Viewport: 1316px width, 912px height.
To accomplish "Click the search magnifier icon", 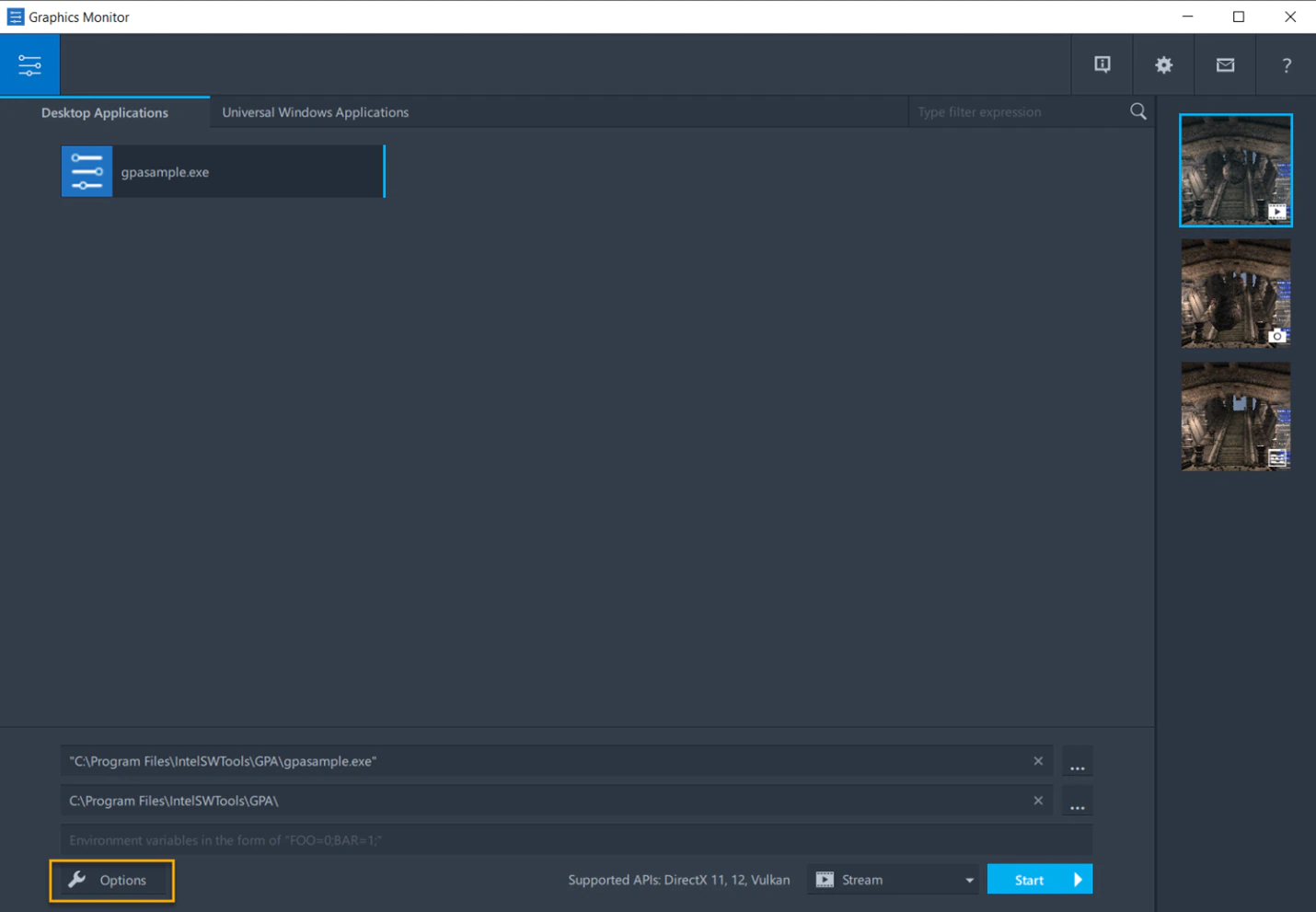I will (1137, 111).
